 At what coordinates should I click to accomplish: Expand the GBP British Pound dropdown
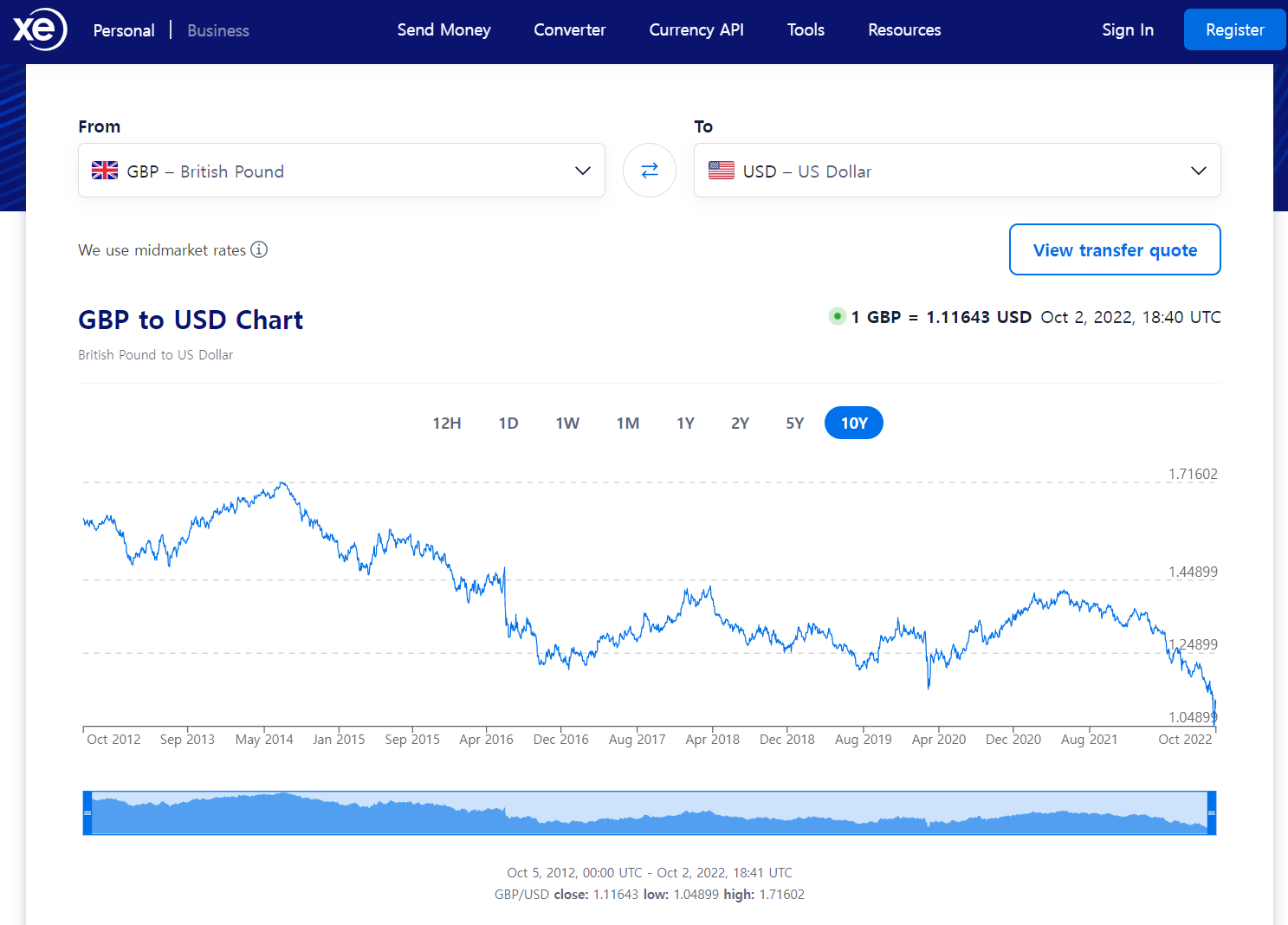coord(341,171)
